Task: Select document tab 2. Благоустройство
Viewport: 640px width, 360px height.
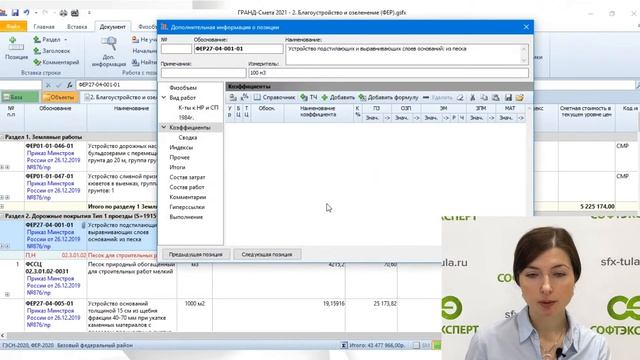Action: (121, 97)
